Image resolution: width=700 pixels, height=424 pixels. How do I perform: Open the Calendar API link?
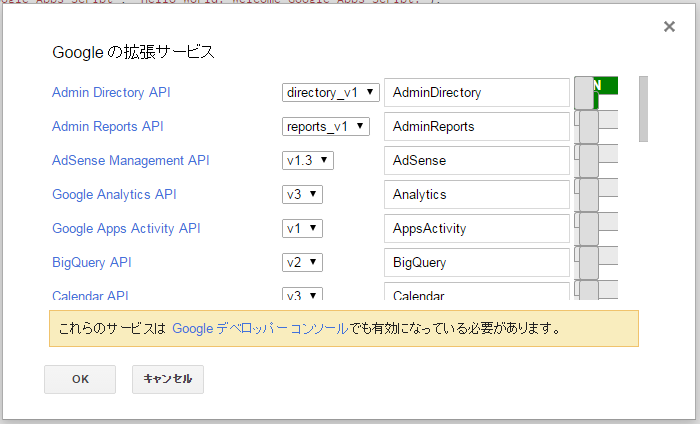pyautogui.click(x=90, y=295)
